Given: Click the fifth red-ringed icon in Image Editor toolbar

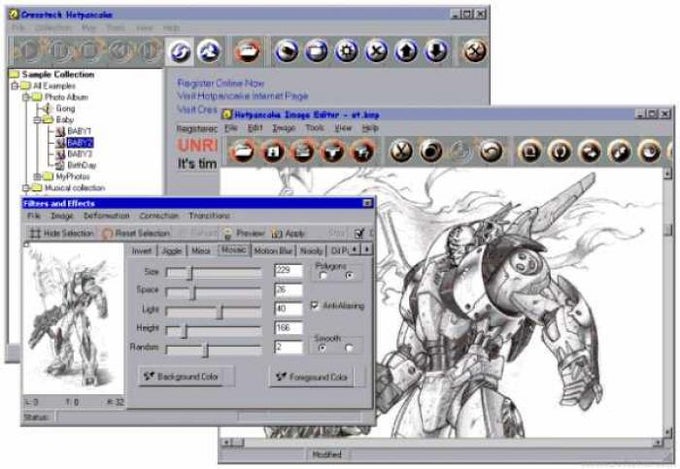Looking at the screenshot, I should [363, 152].
